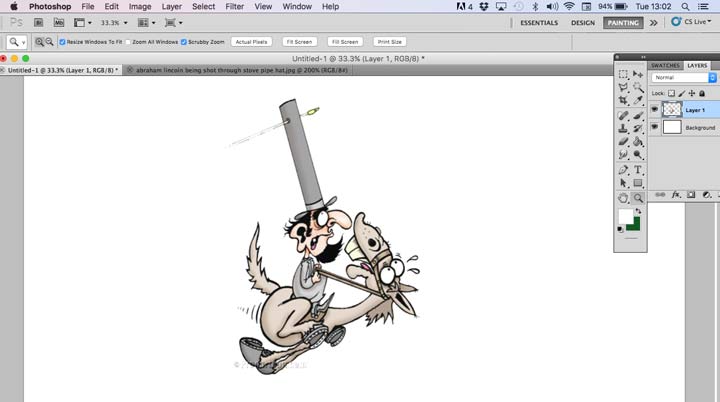Viewport: 720px width, 402px height.
Task: Switch to Design workspace
Action: click(x=583, y=23)
